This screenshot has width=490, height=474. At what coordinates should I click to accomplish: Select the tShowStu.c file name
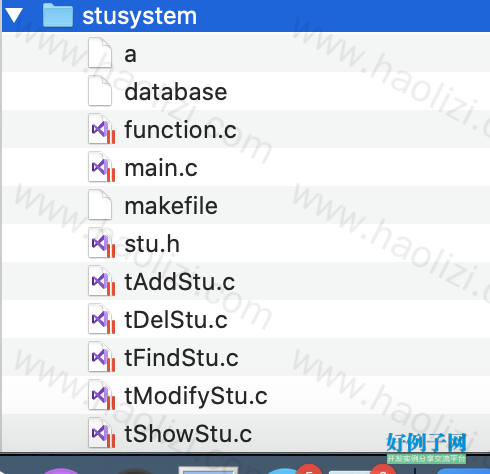coord(188,434)
